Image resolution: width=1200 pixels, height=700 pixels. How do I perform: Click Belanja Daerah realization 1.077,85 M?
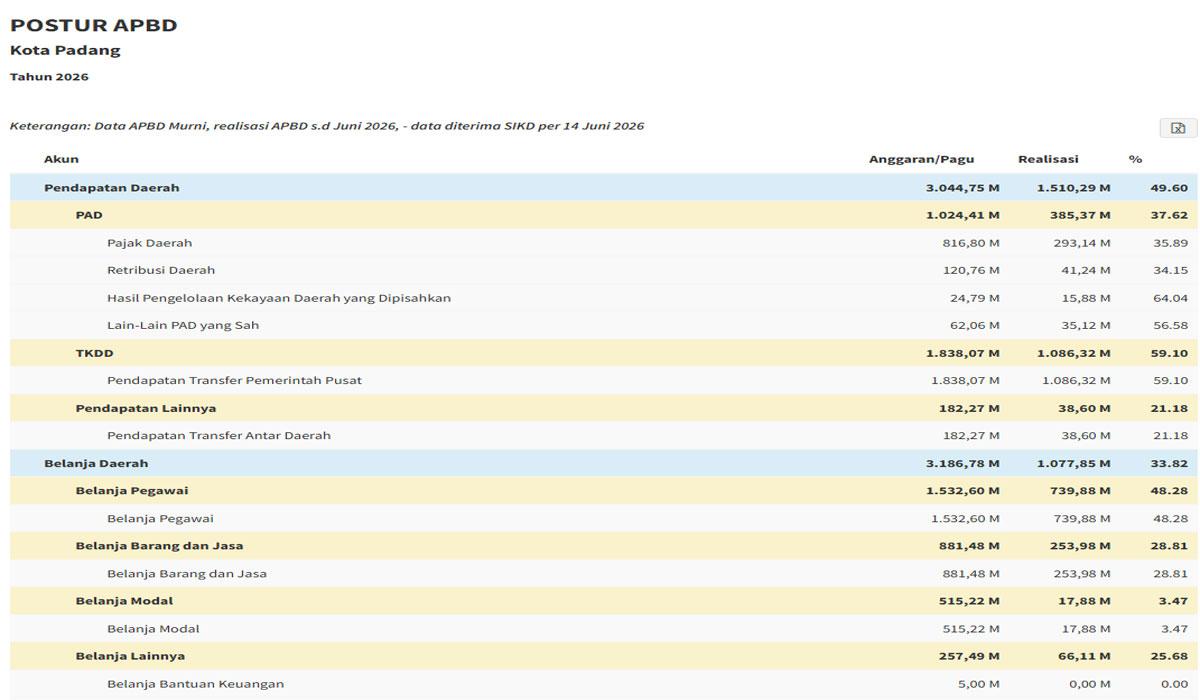tap(1073, 463)
